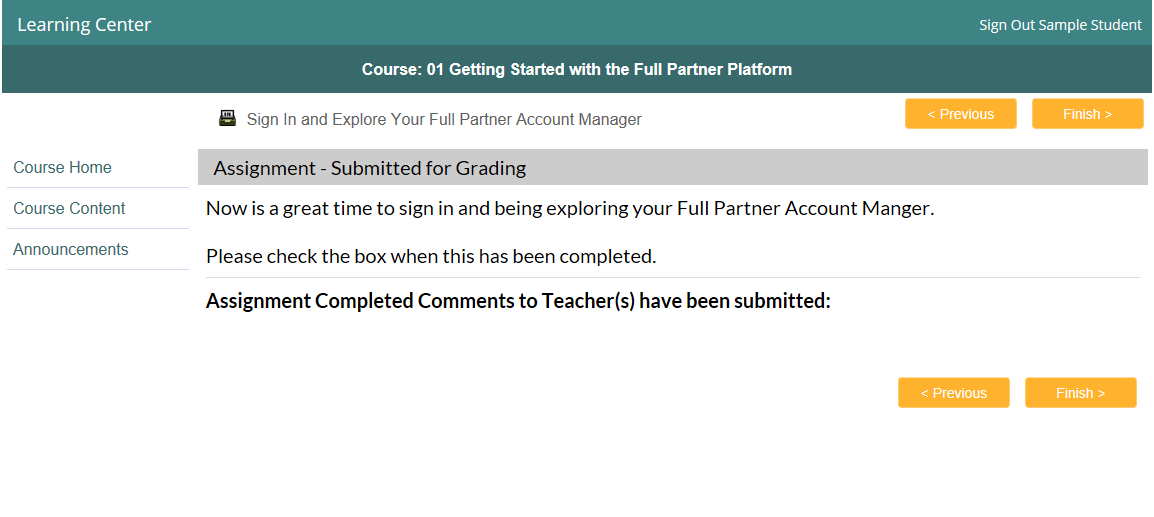Screen dimensions: 1154x517
Task: Click the 'Now is a great time' paragraph
Action: click(570, 208)
